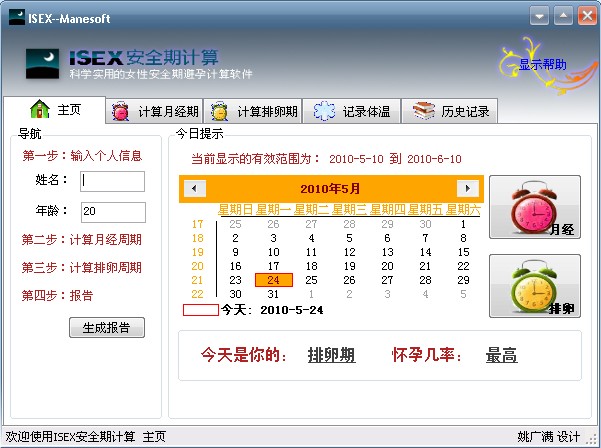The width and height of the screenshot is (601, 448).
Task: Click the large pink 月经 clock button
Action: pos(535,207)
